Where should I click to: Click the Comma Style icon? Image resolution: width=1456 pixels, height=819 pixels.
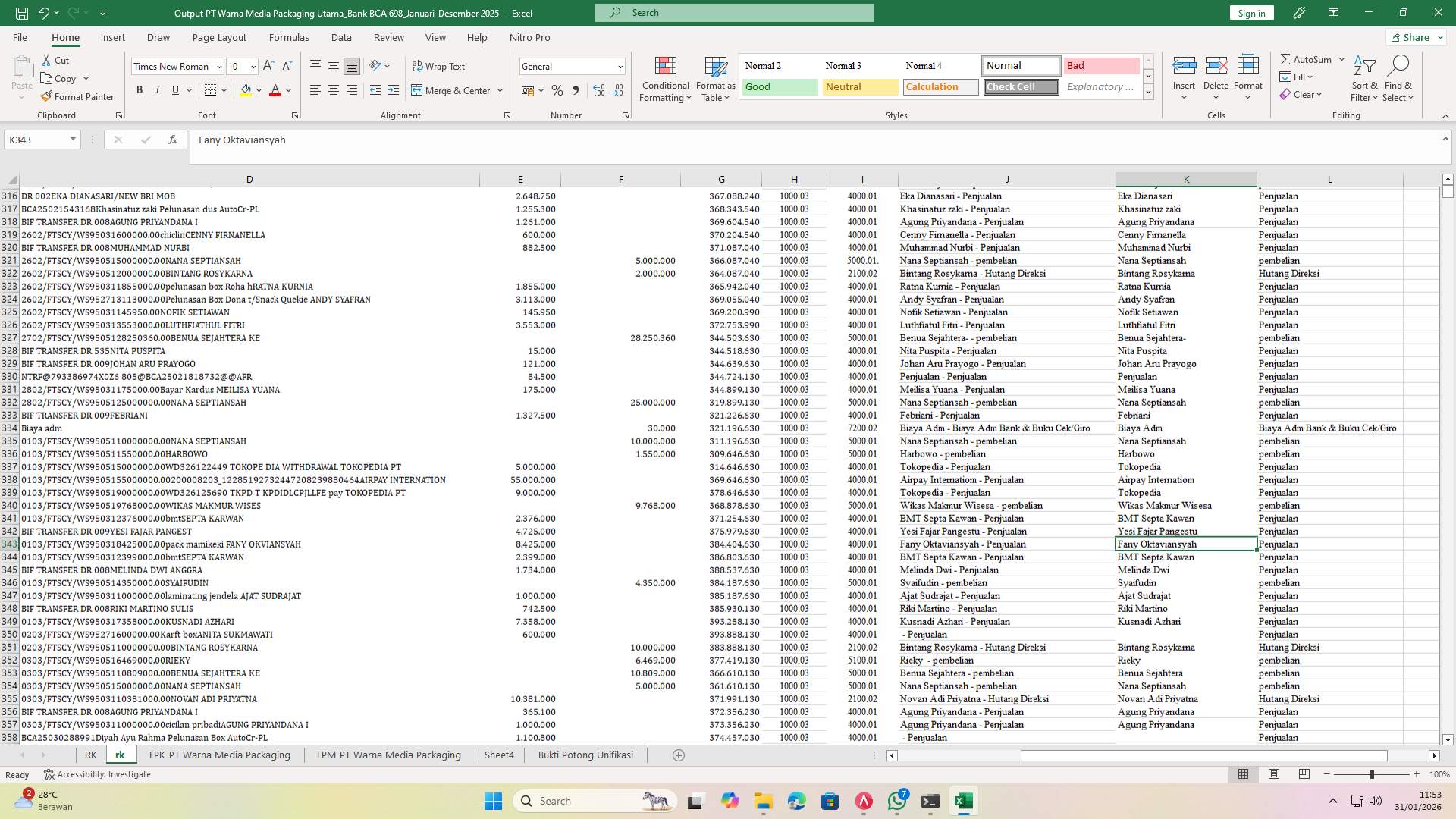[576, 90]
